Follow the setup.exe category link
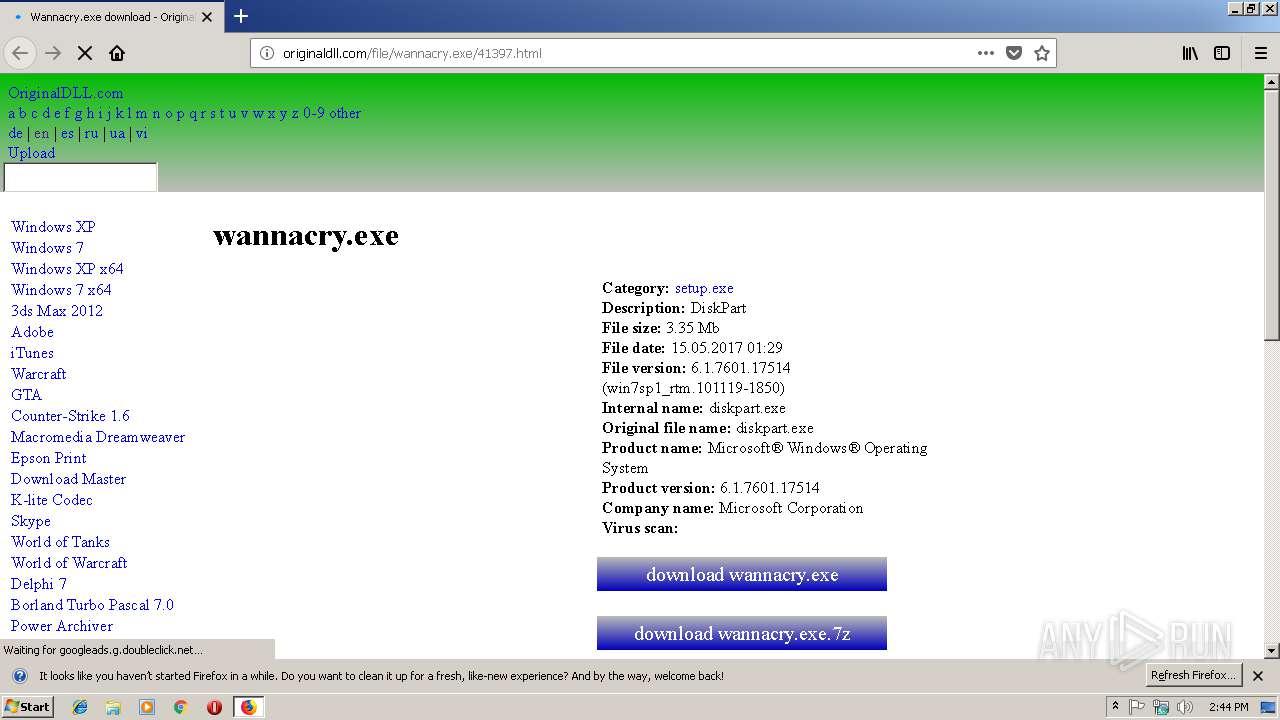Viewport: 1280px width, 720px height. [704, 288]
